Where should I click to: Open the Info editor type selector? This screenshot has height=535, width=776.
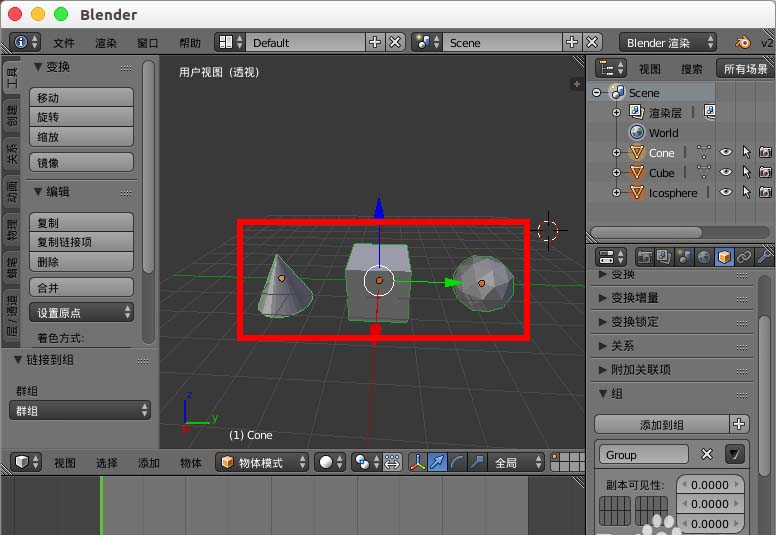point(25,43)
